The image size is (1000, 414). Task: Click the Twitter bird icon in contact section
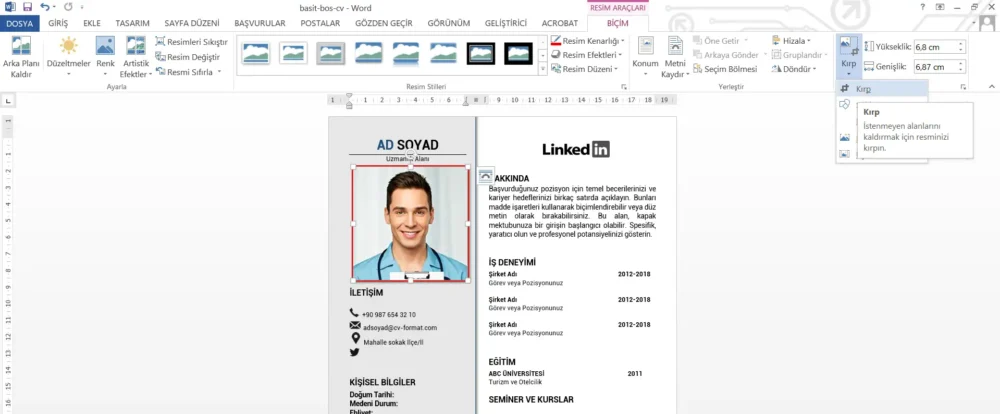coord(355,351)
